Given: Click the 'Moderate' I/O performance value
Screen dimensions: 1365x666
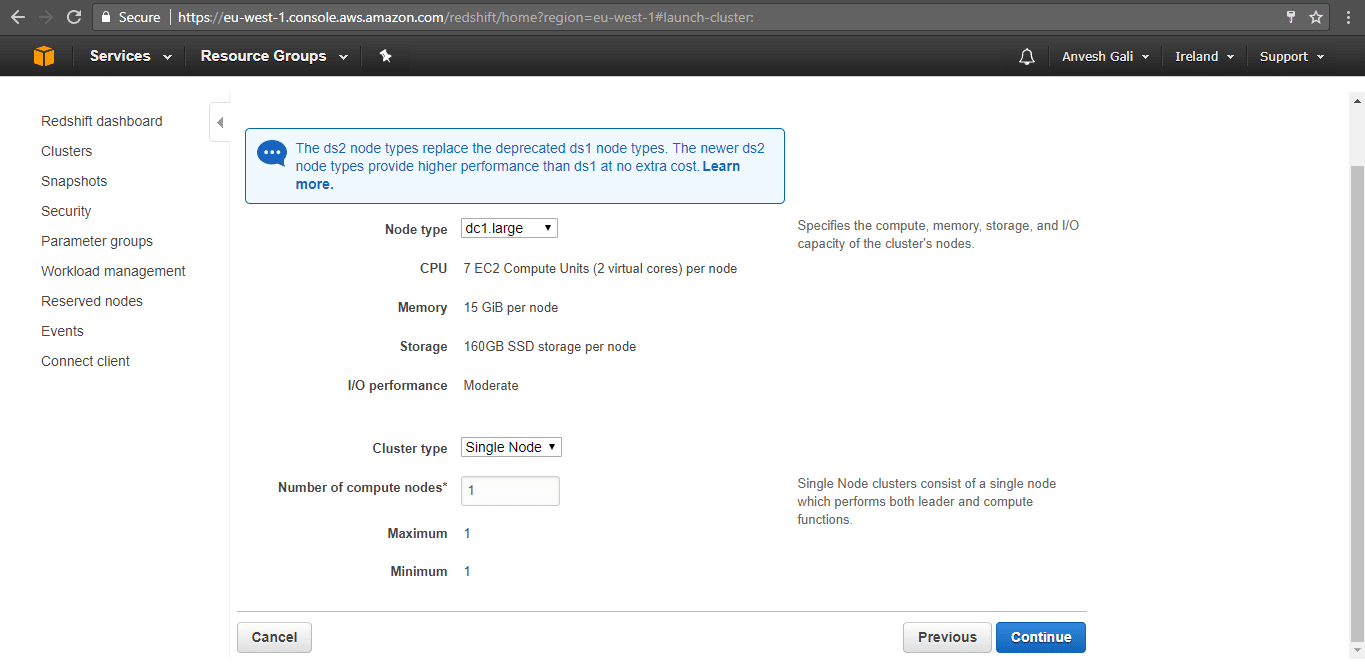Looking at the screenshot, I should tap(491, 385).
